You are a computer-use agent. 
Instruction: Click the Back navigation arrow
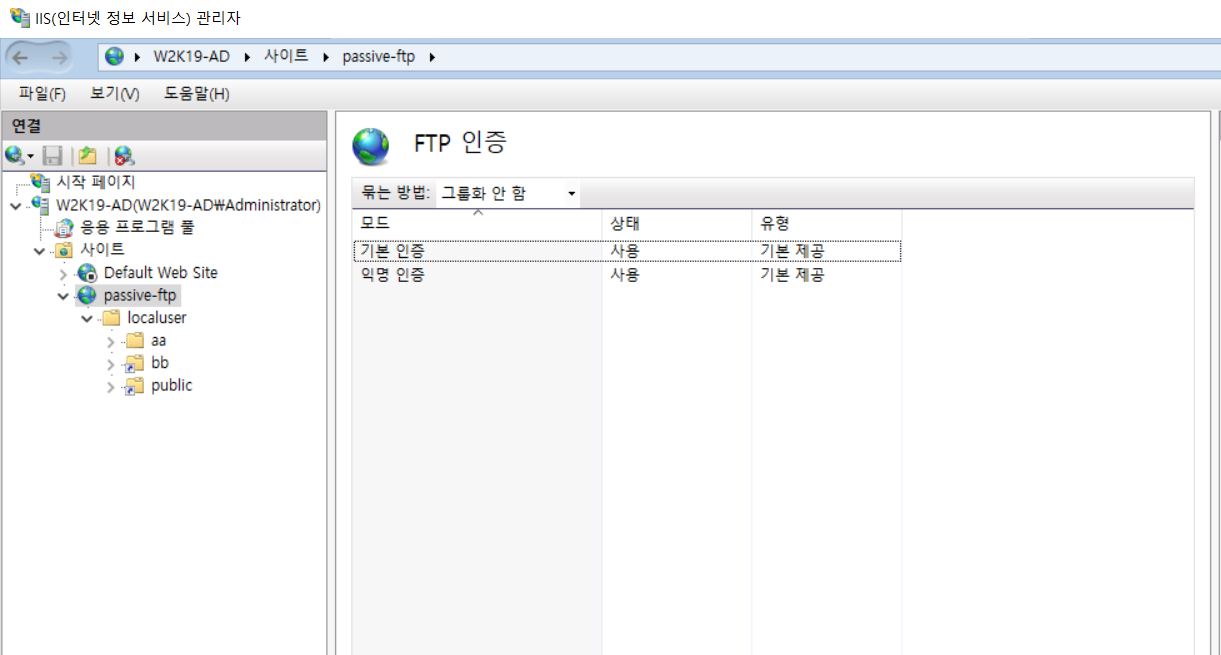tap(20, 57)
